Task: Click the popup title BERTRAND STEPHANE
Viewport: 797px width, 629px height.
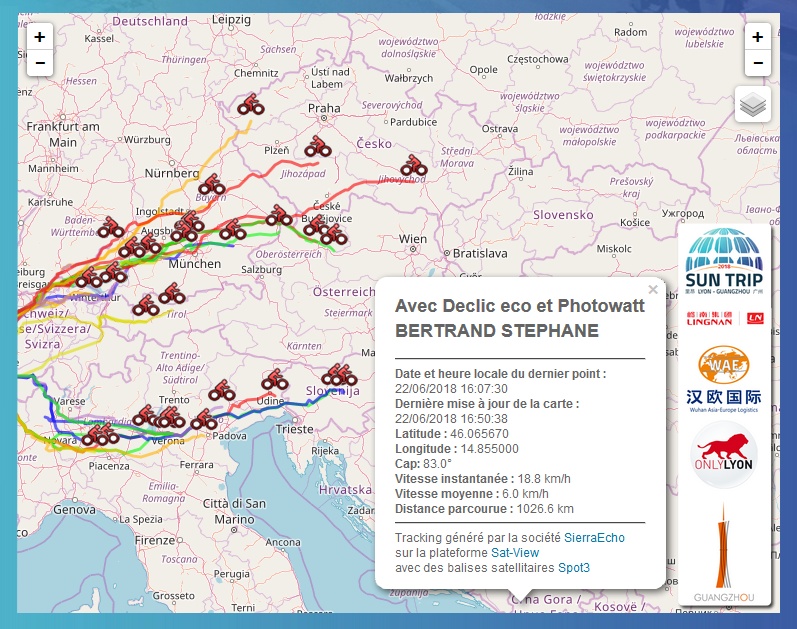Action: 497,331
